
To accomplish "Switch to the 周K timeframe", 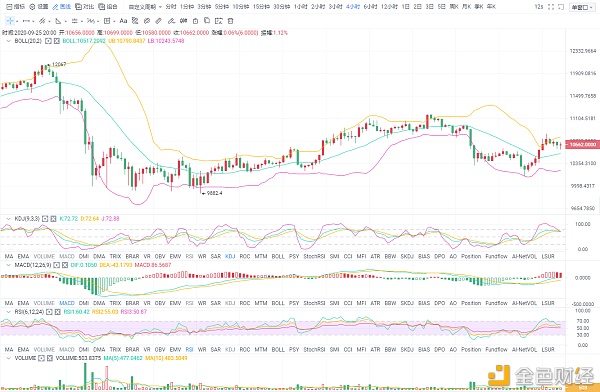I will pyautogui.click(x=454, y=7).
